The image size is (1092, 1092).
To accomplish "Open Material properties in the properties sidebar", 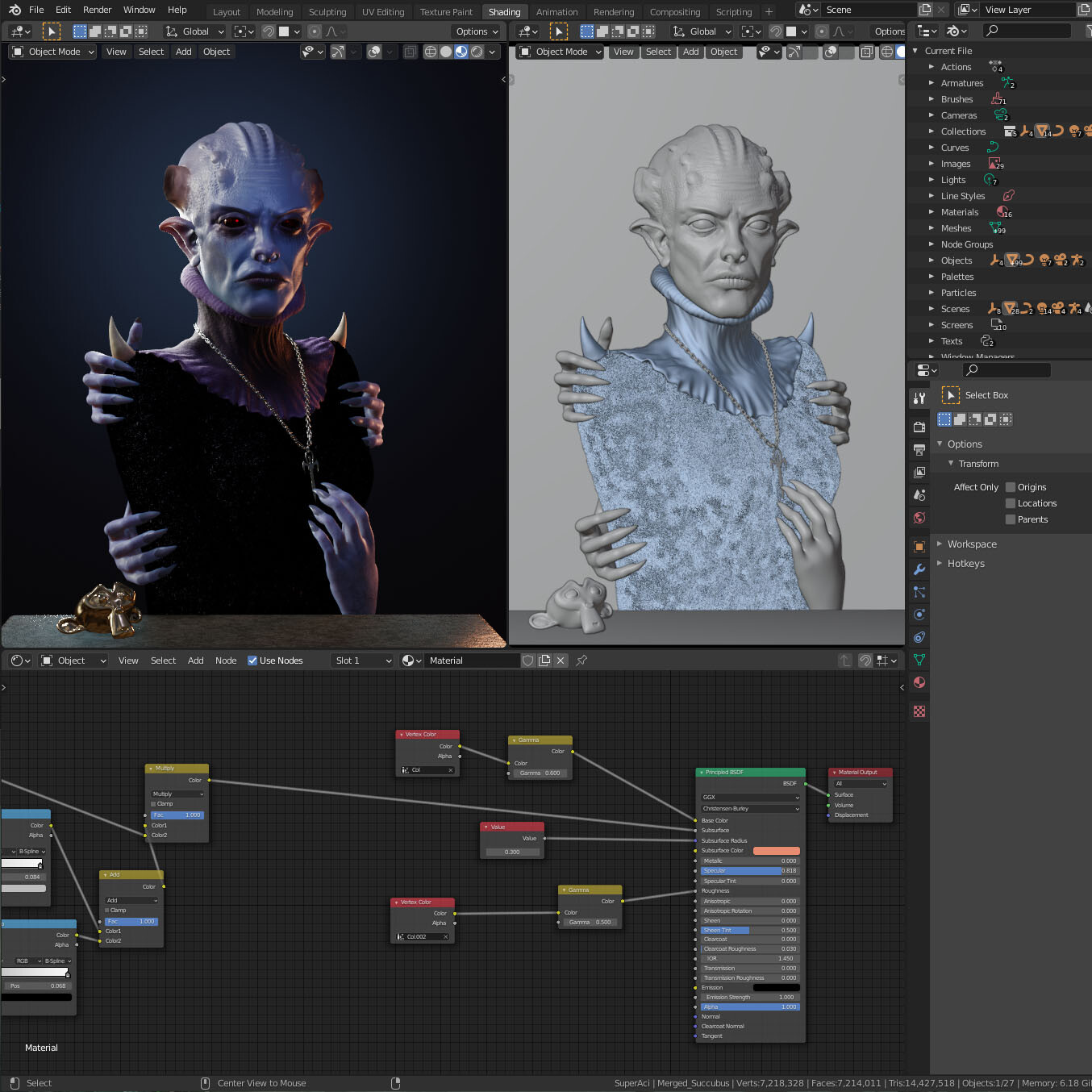I will click(x=919, y=683).
